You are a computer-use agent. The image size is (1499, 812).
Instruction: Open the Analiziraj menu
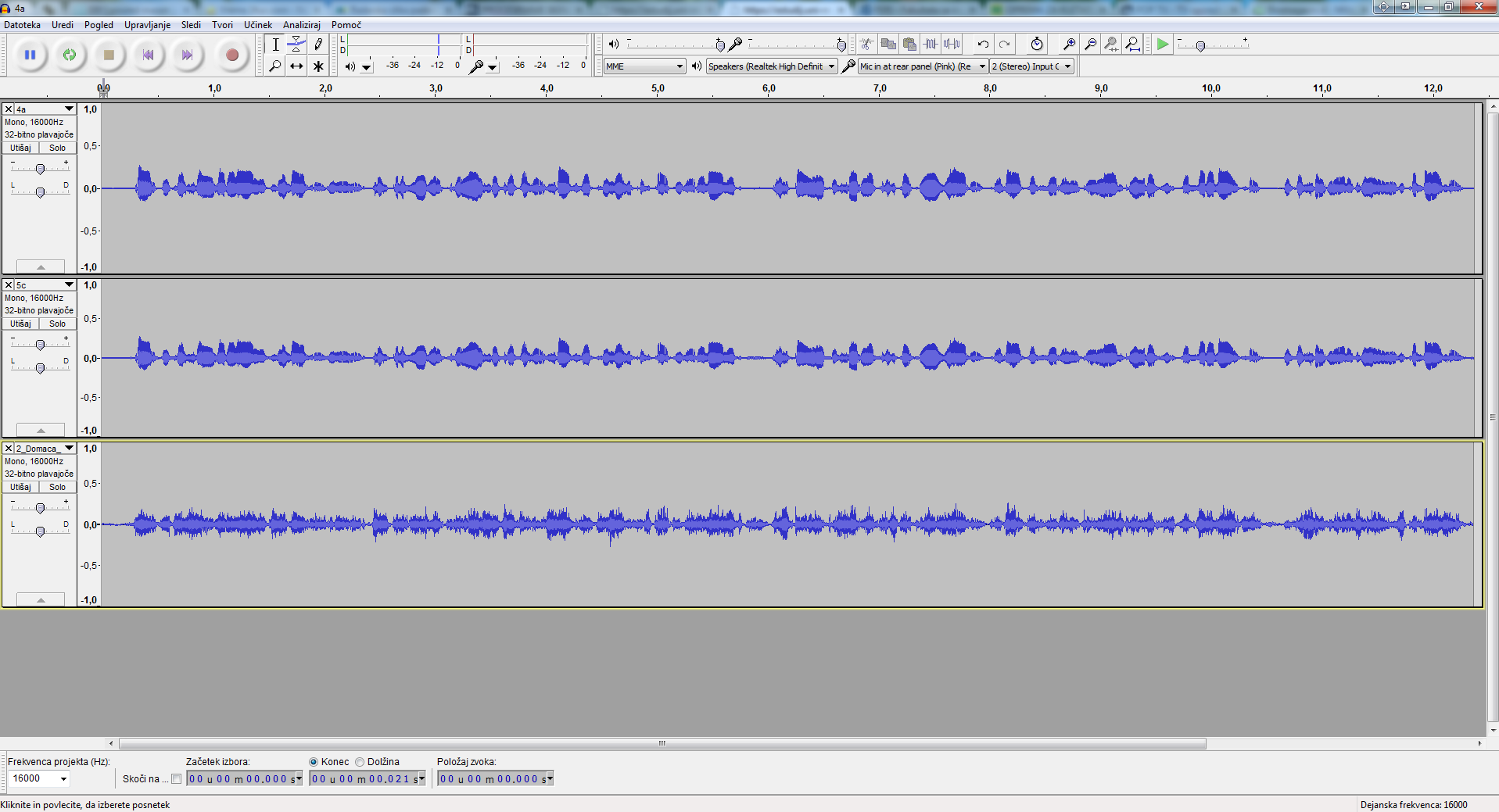(x=301, y=25)
